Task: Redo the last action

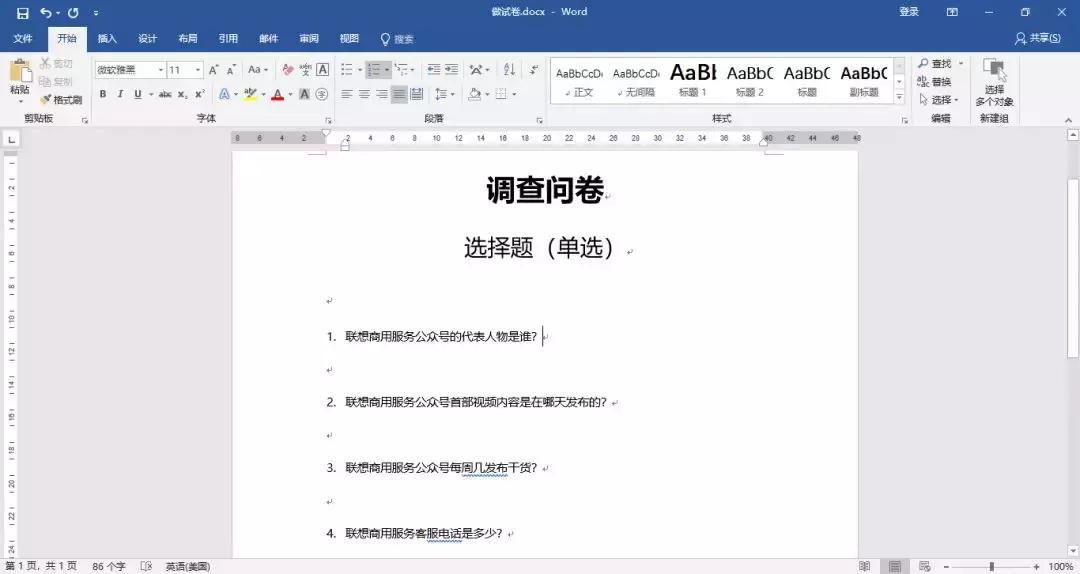Action: click(x=73, y=12)
